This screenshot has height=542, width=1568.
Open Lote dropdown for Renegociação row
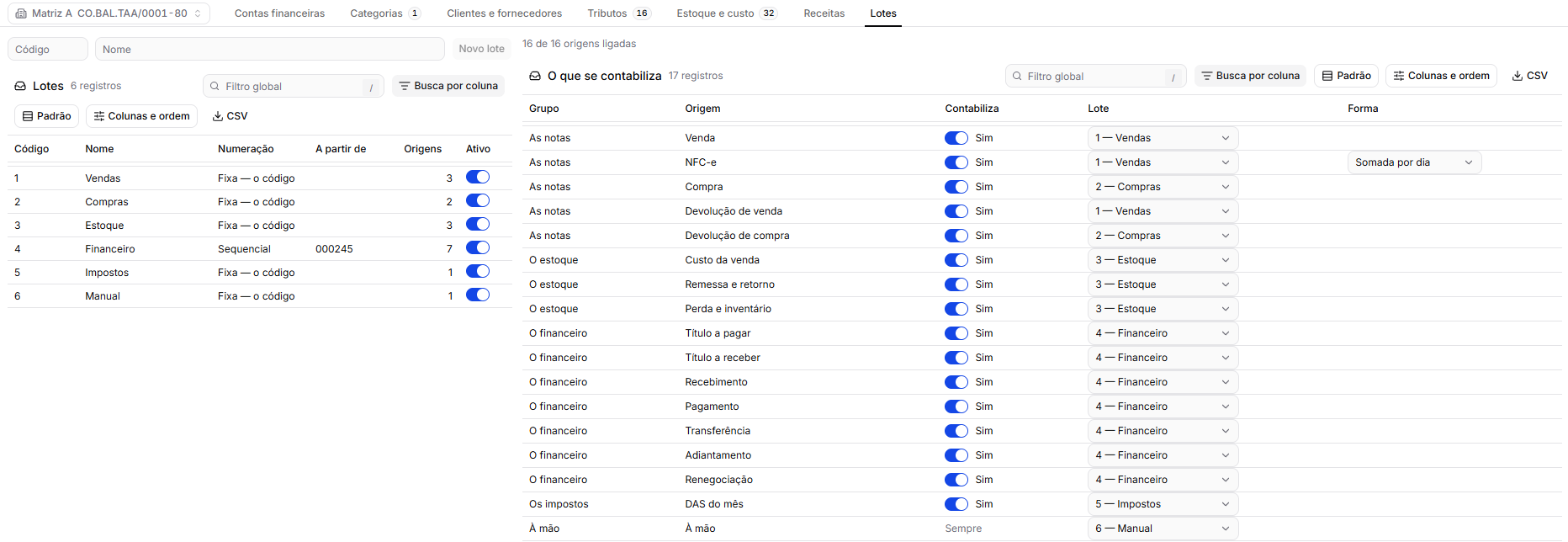[x=1163, y=480]
